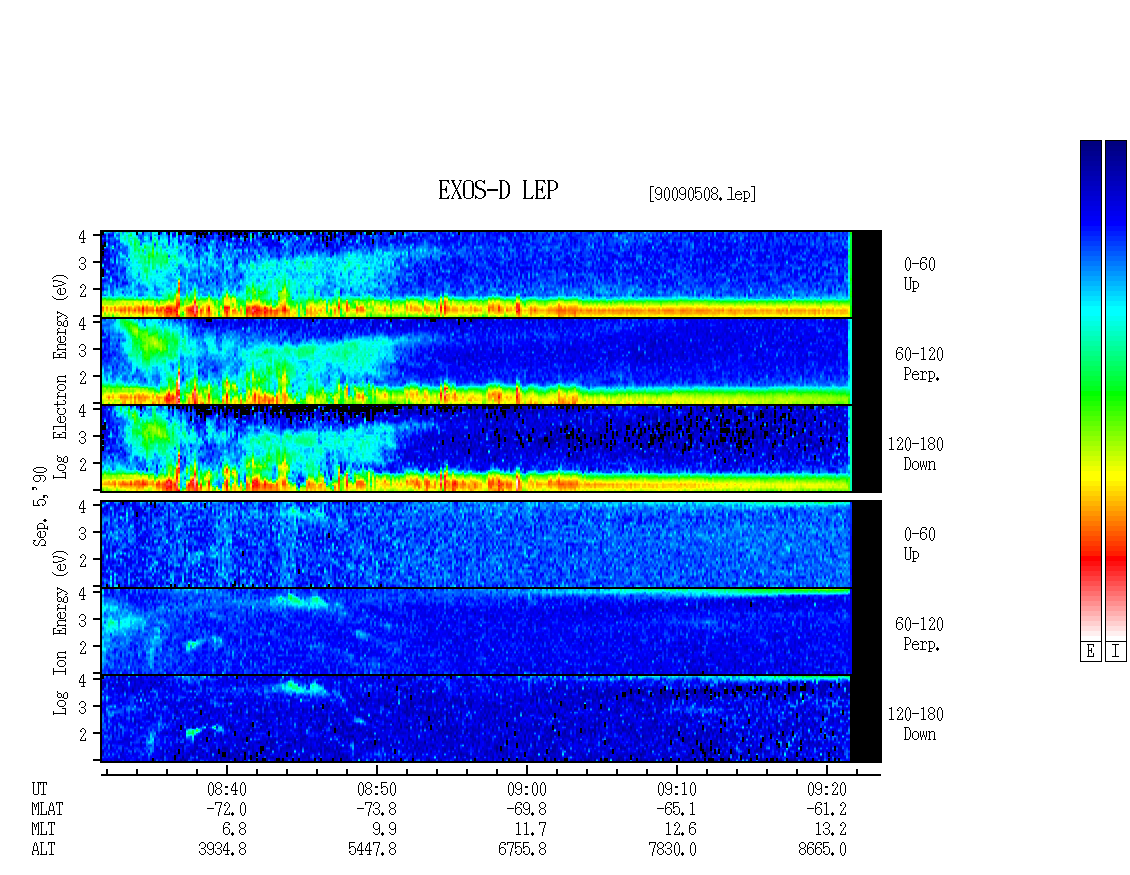Click the ALT value 5447.8
The height and width of the screenshot is (875, 1130).
(x=373, y=850)
